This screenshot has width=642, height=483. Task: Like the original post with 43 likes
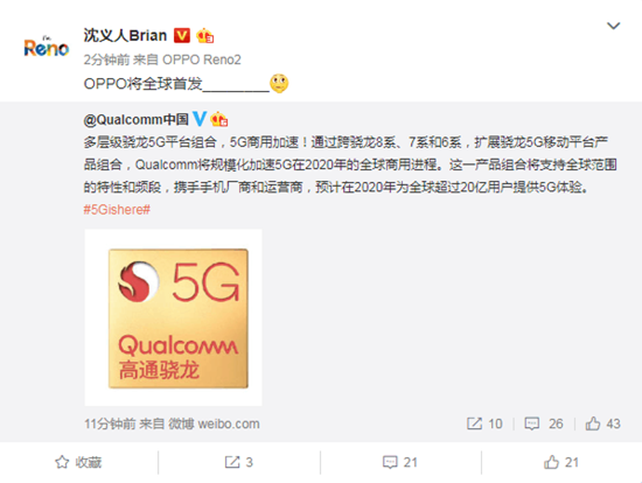603,424
